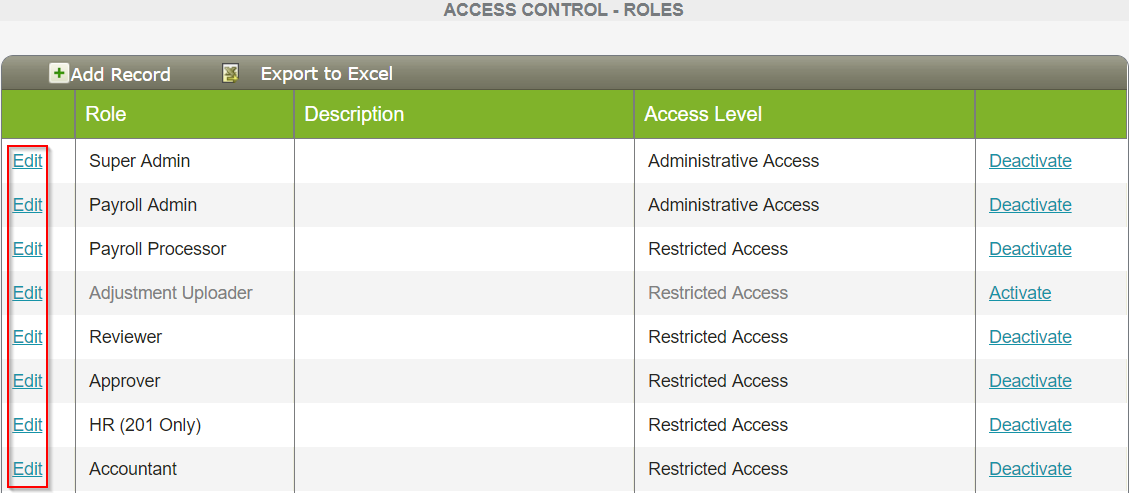Deactivate the Reviewer role
Viewport: 1129px width, 493px height.
coord(1030,337)
